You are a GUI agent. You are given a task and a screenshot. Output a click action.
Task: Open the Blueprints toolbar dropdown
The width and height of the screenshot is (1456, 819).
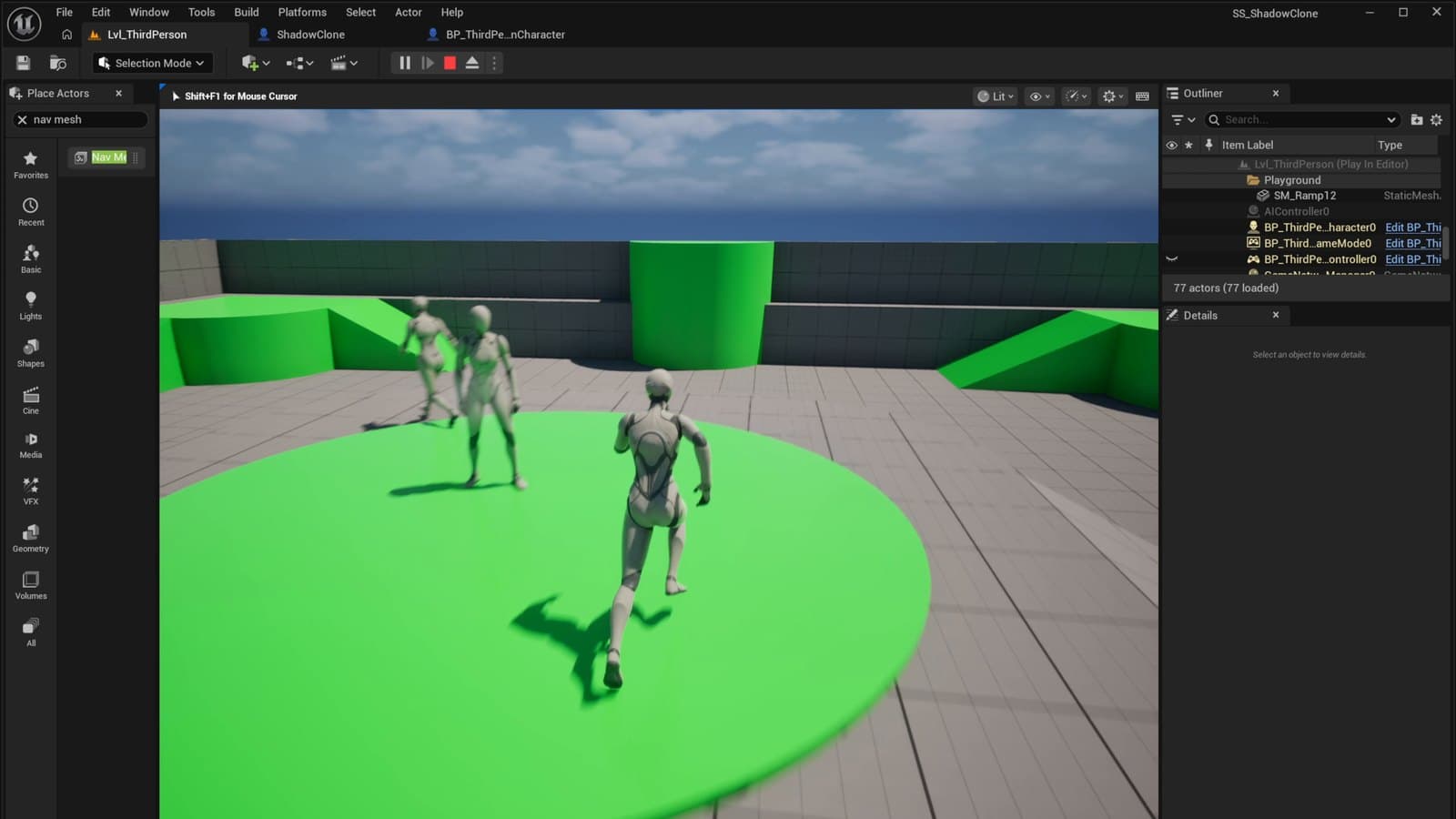(x=299, y=63)
